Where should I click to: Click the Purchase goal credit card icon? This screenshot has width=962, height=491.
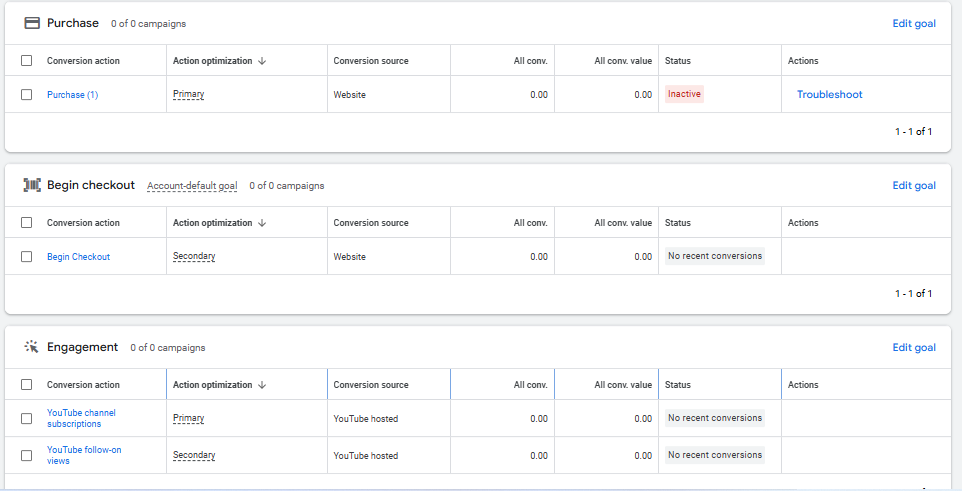(32, 23)
